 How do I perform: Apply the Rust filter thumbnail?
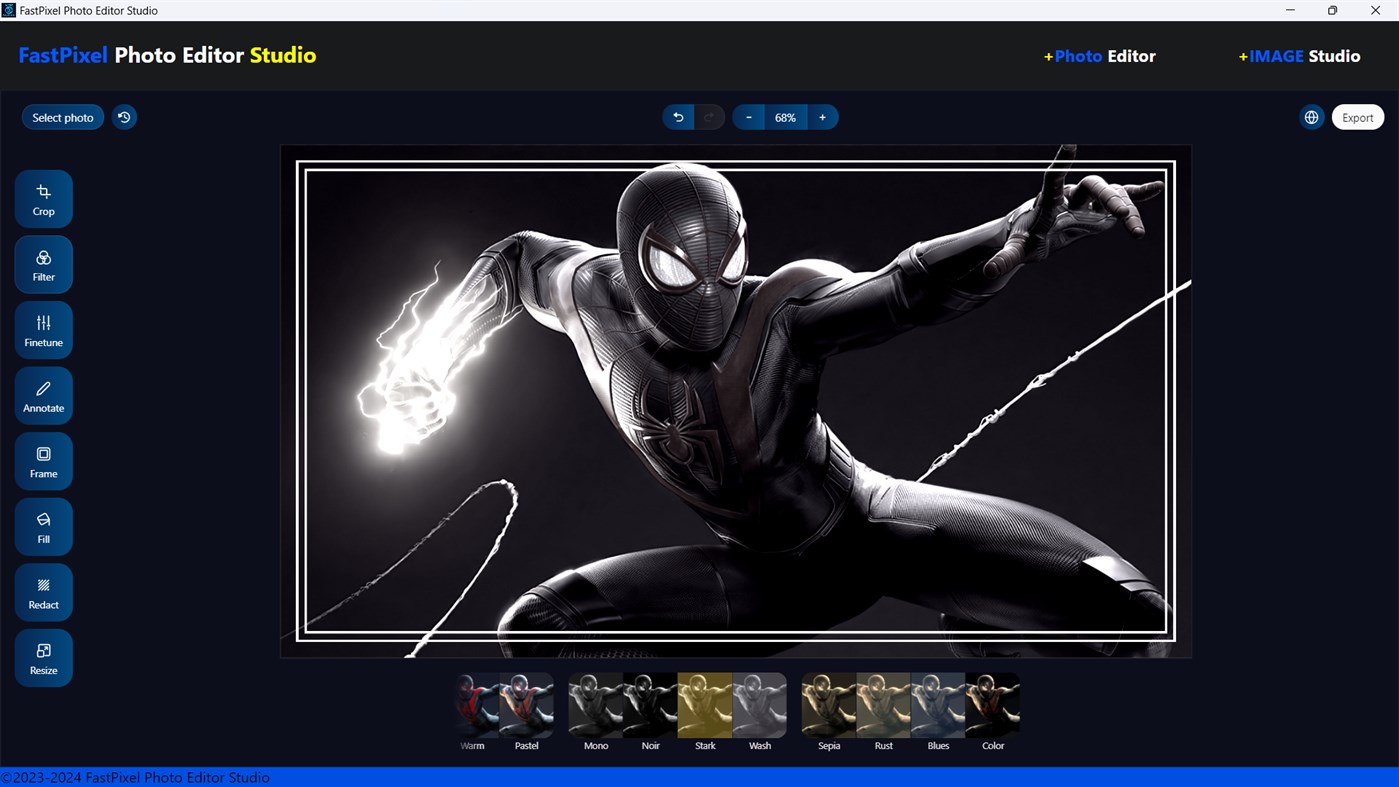(884, 712)
